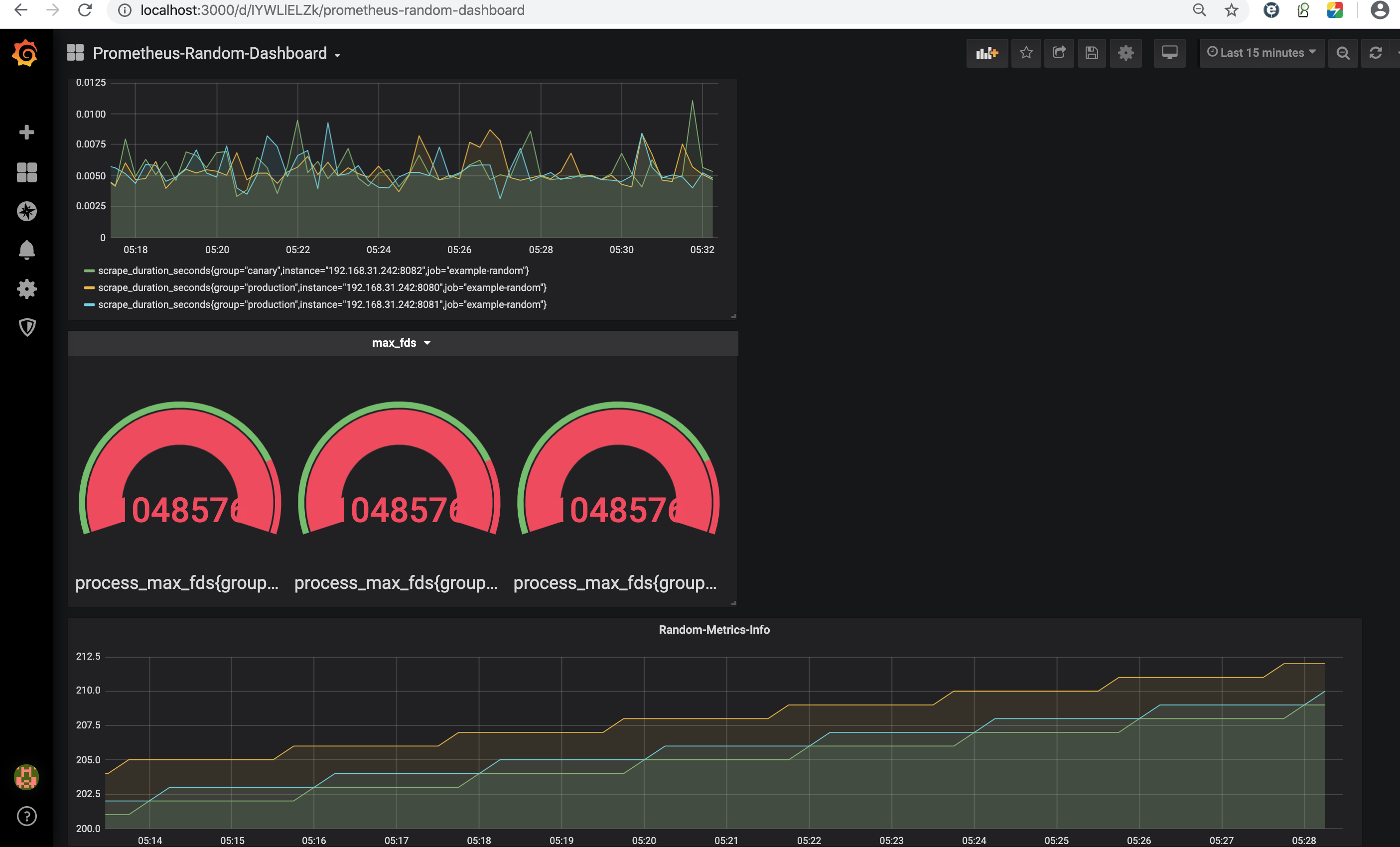Open the Share dashboard icon
Viewport: 1400px width, 847px height.
[x=1059, y=53]
